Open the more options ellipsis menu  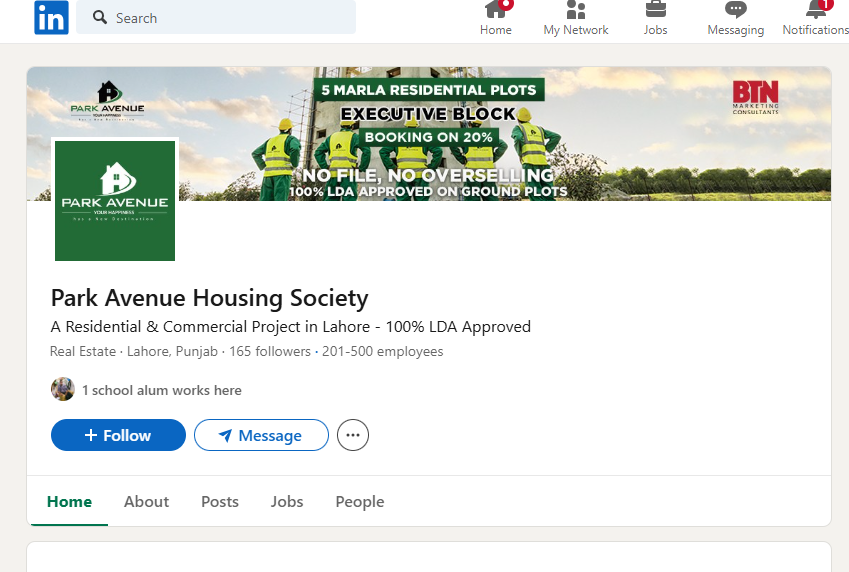tap(353, 435)
